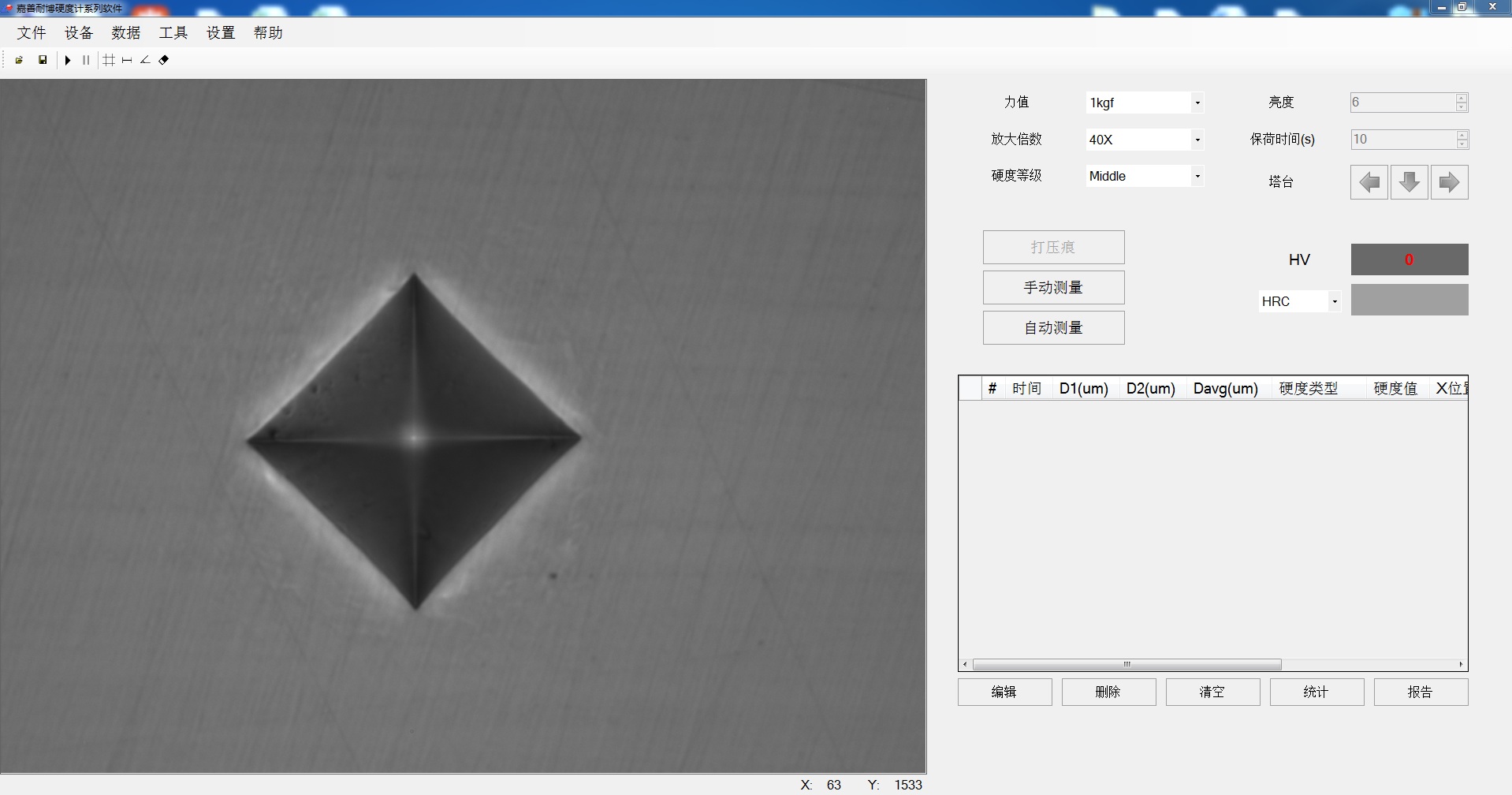Click the turret down arrow button
This screenshot has height=795, width=1512.
(x=1409, y=182)
